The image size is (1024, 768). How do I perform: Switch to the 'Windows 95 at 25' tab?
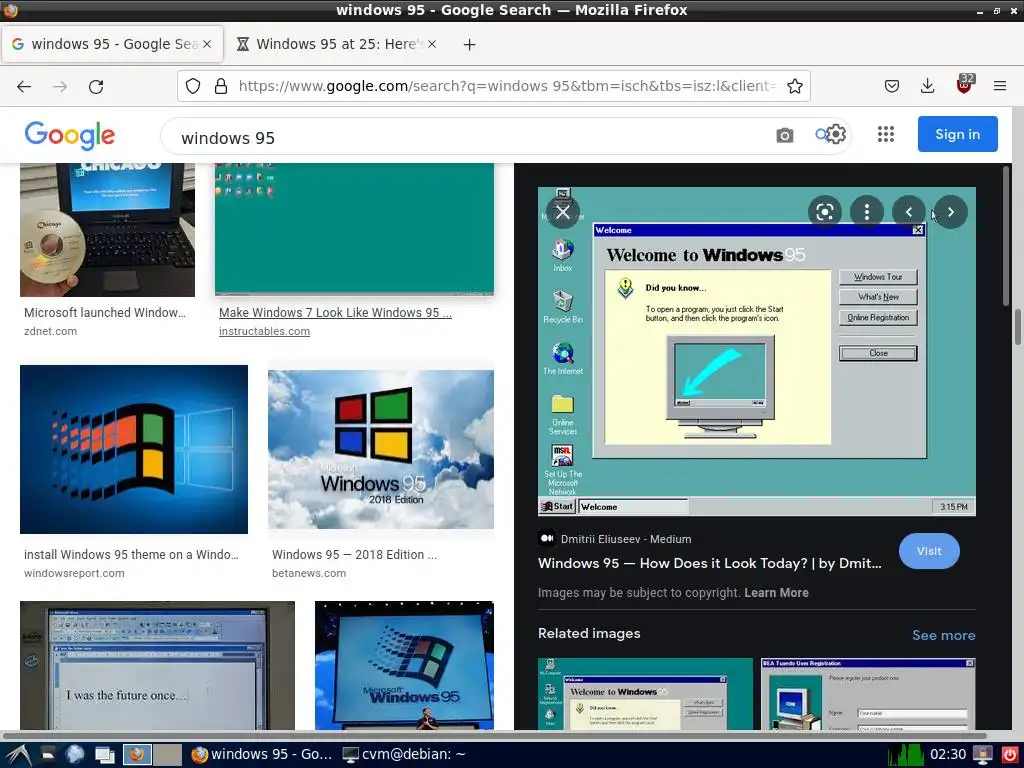(336, 44)
